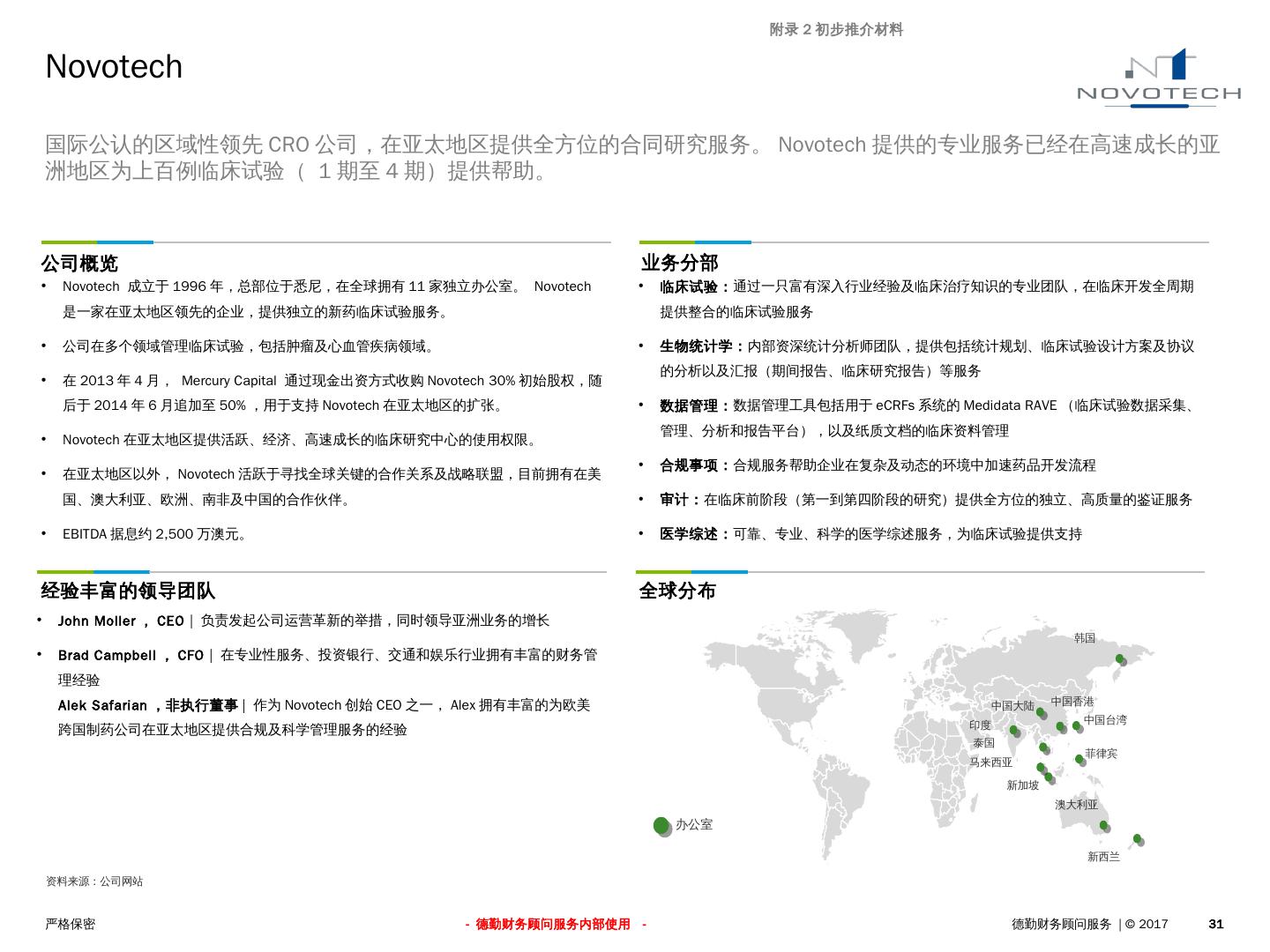The width and height of the screenshot is (1270, 952).
Task: Click the green office dot on India
Action: (1014, 730)
